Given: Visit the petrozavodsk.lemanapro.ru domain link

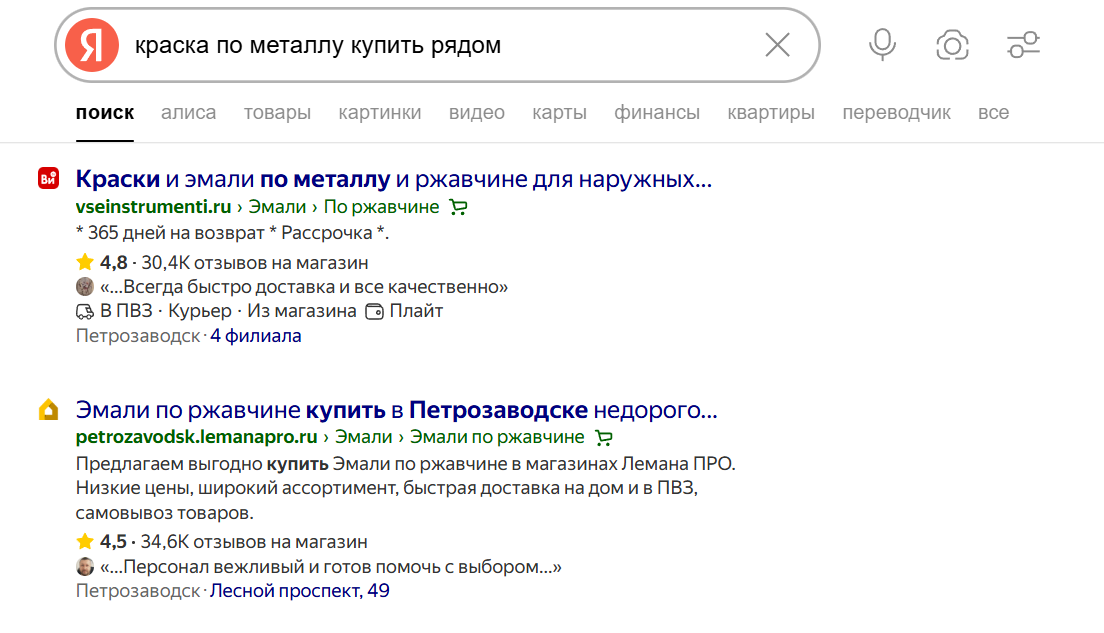Looking at the screenshot, I should [x=196, y=437].
